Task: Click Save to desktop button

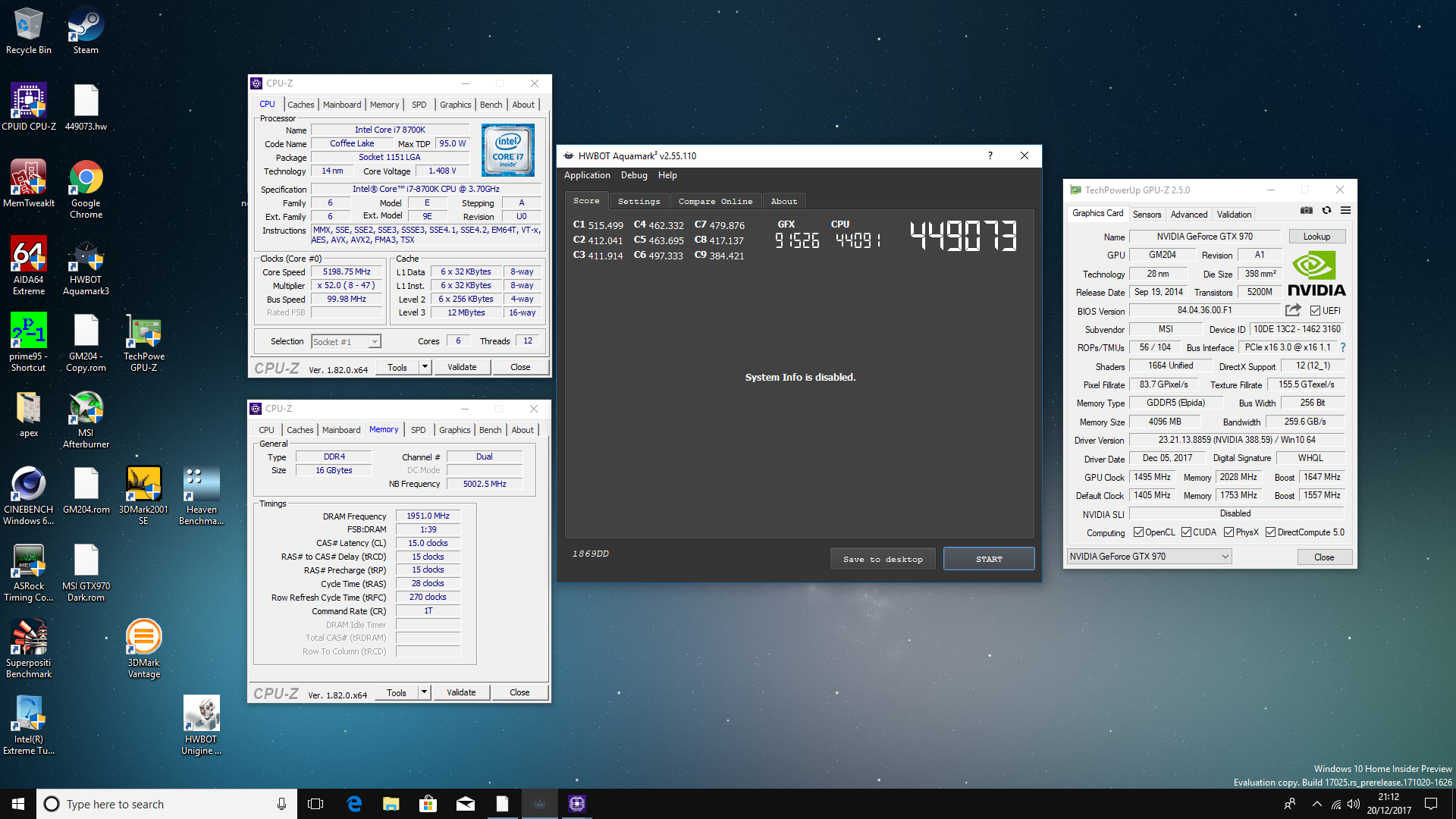Action: [883, 559]
